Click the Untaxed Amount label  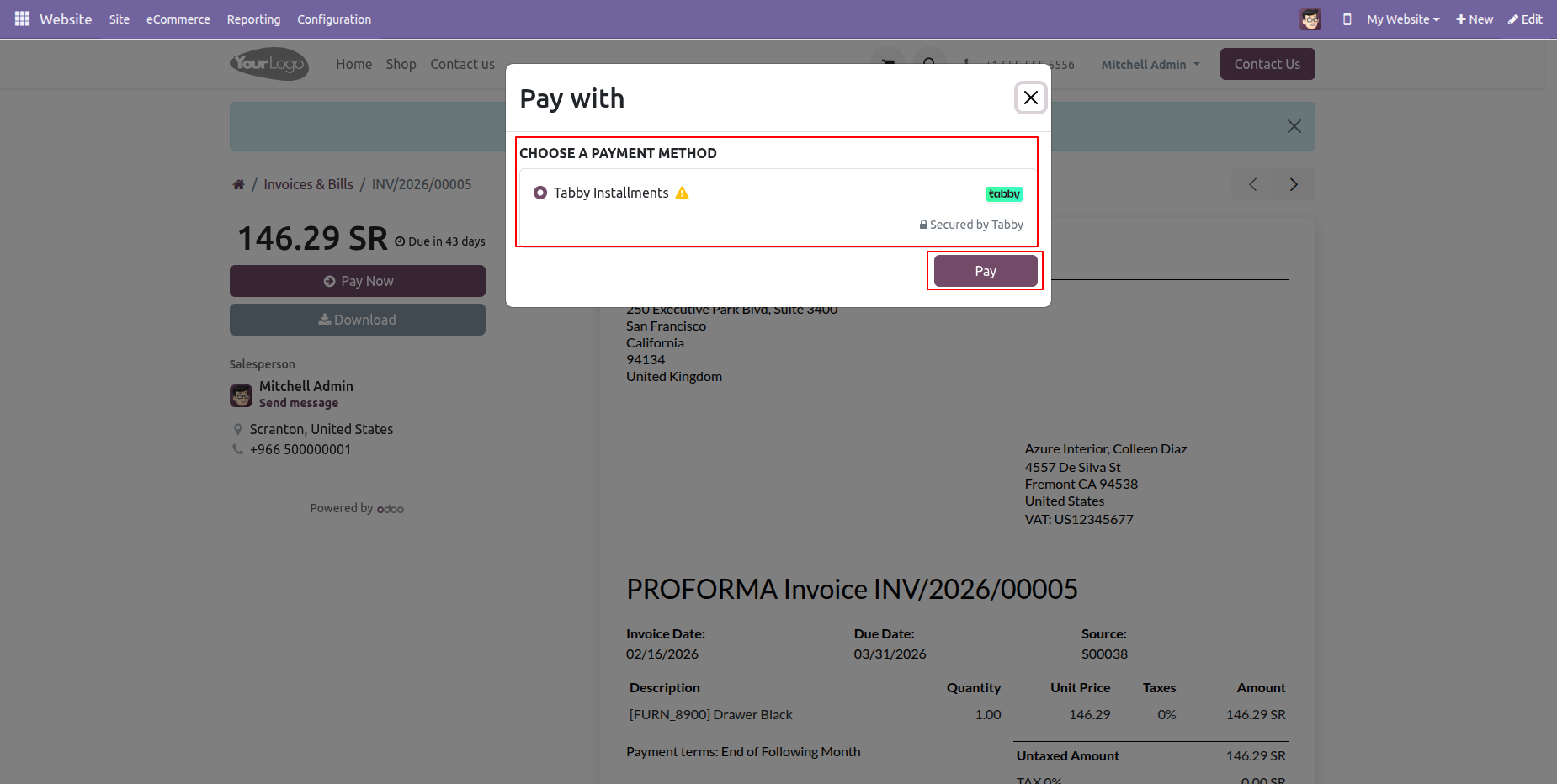coord(1067,755)
